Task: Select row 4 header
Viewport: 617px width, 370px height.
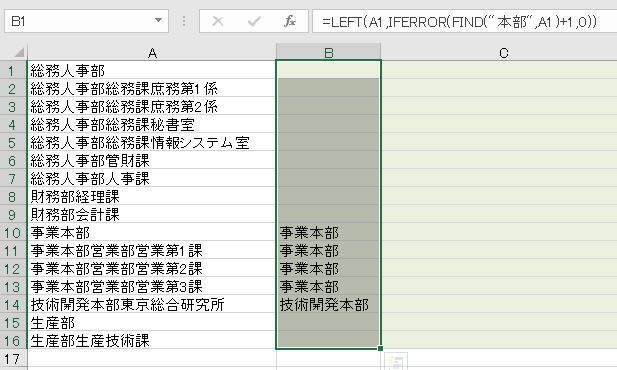Action: pos(13,125)
